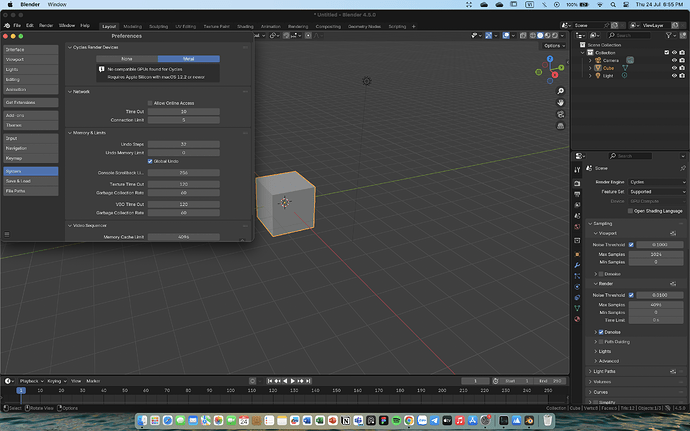Open the Feature Set dropdown
Screen dimensions: 690x431
coord(657,192)
